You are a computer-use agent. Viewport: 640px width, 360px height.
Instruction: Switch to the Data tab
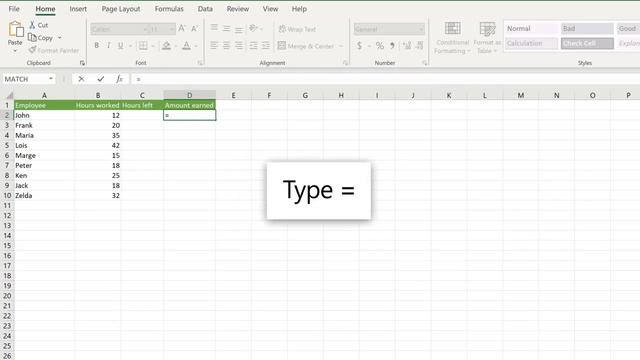click(x=205, y=9)
